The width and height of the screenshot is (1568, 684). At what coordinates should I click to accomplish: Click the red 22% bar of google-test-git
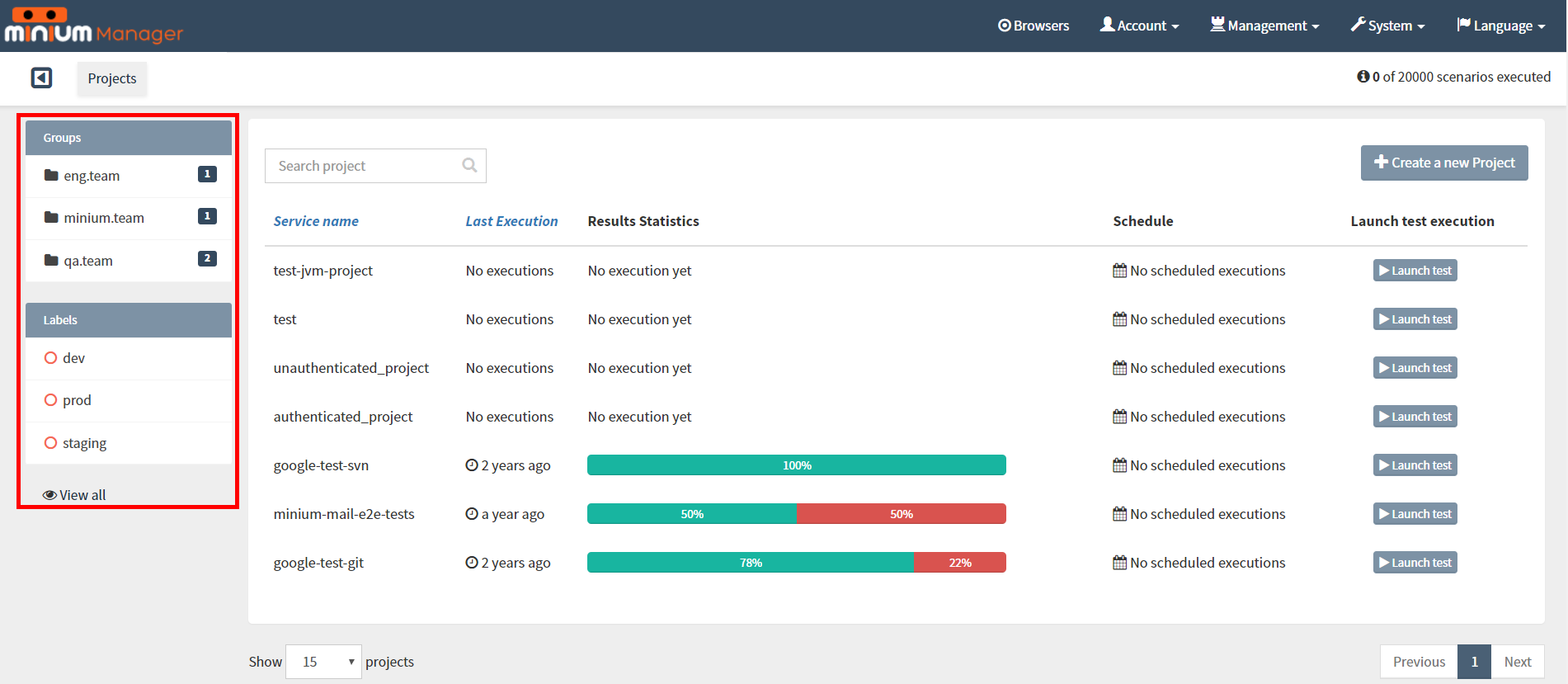(x=960, y=563)
